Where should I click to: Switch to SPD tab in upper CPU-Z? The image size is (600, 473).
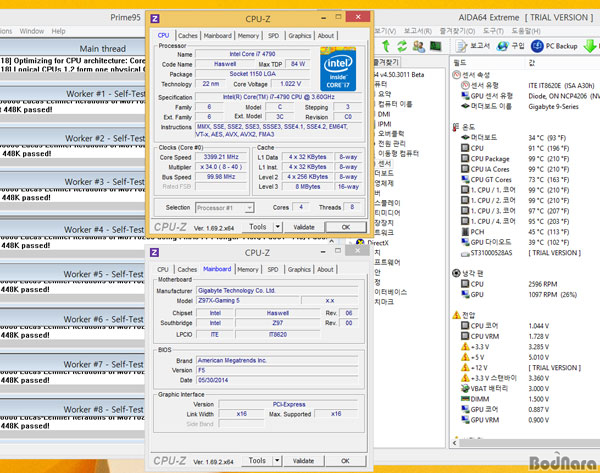[273, 36]
